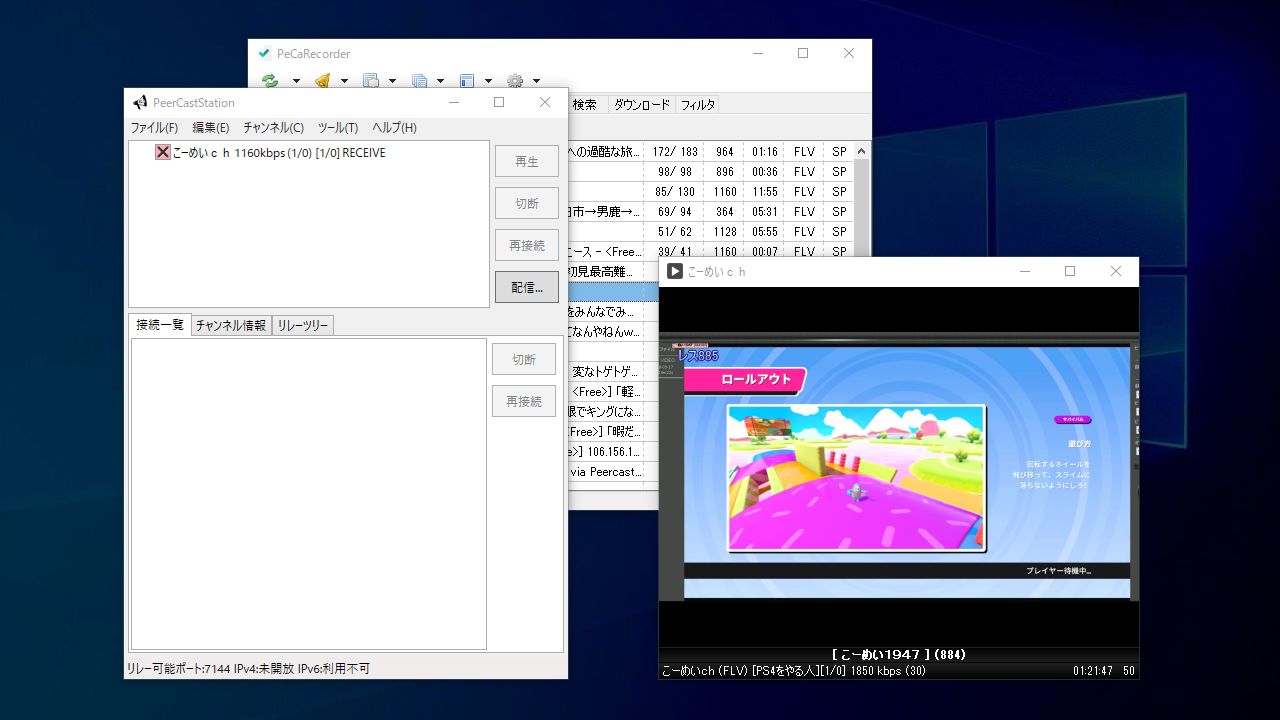
Task: Click the upper 切断 button beside channel list
Action: [527, 203]
